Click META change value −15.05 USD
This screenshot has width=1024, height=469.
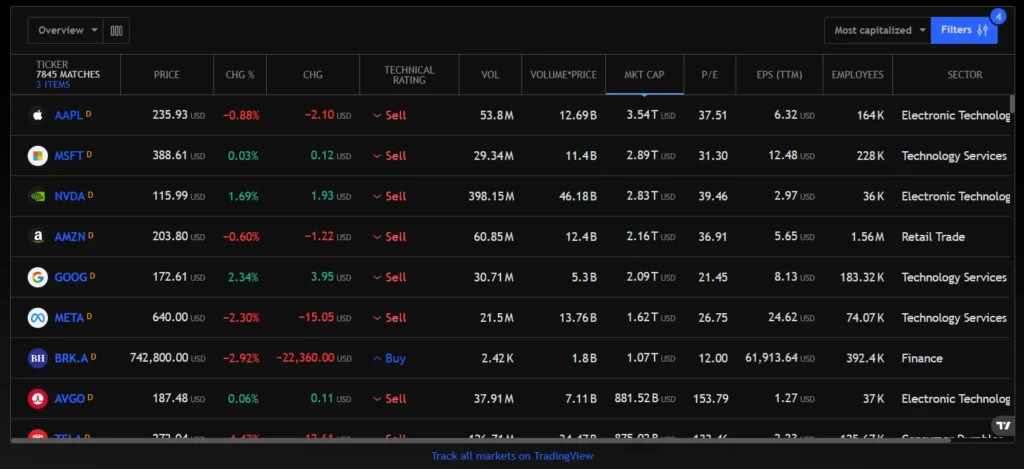(325, 317)
